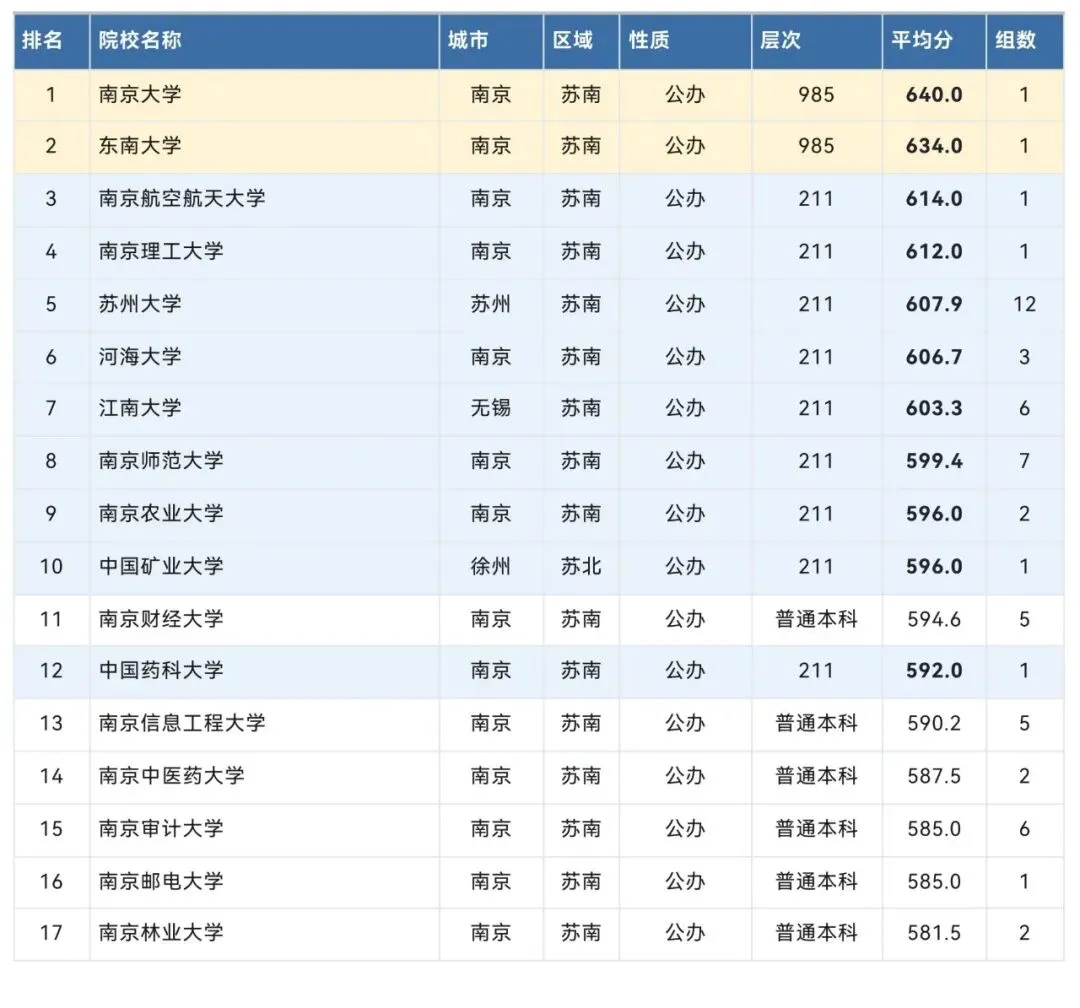Viewport: 1080px width, 1008px height.
Task: Click average score 590.2
Action: click(934, 723)
